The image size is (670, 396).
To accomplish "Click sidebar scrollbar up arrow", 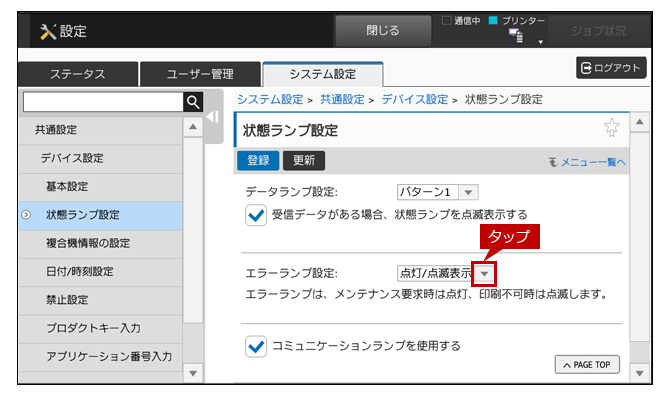I will [193, 127].
